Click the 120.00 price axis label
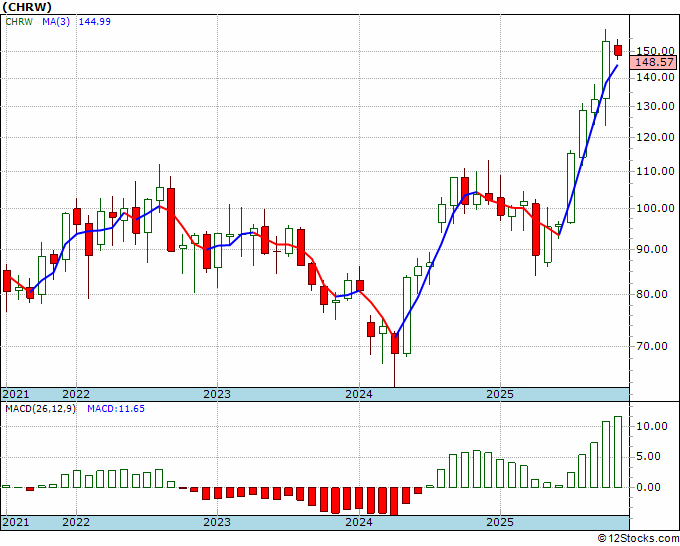680x546 pixels. point(656,137)
